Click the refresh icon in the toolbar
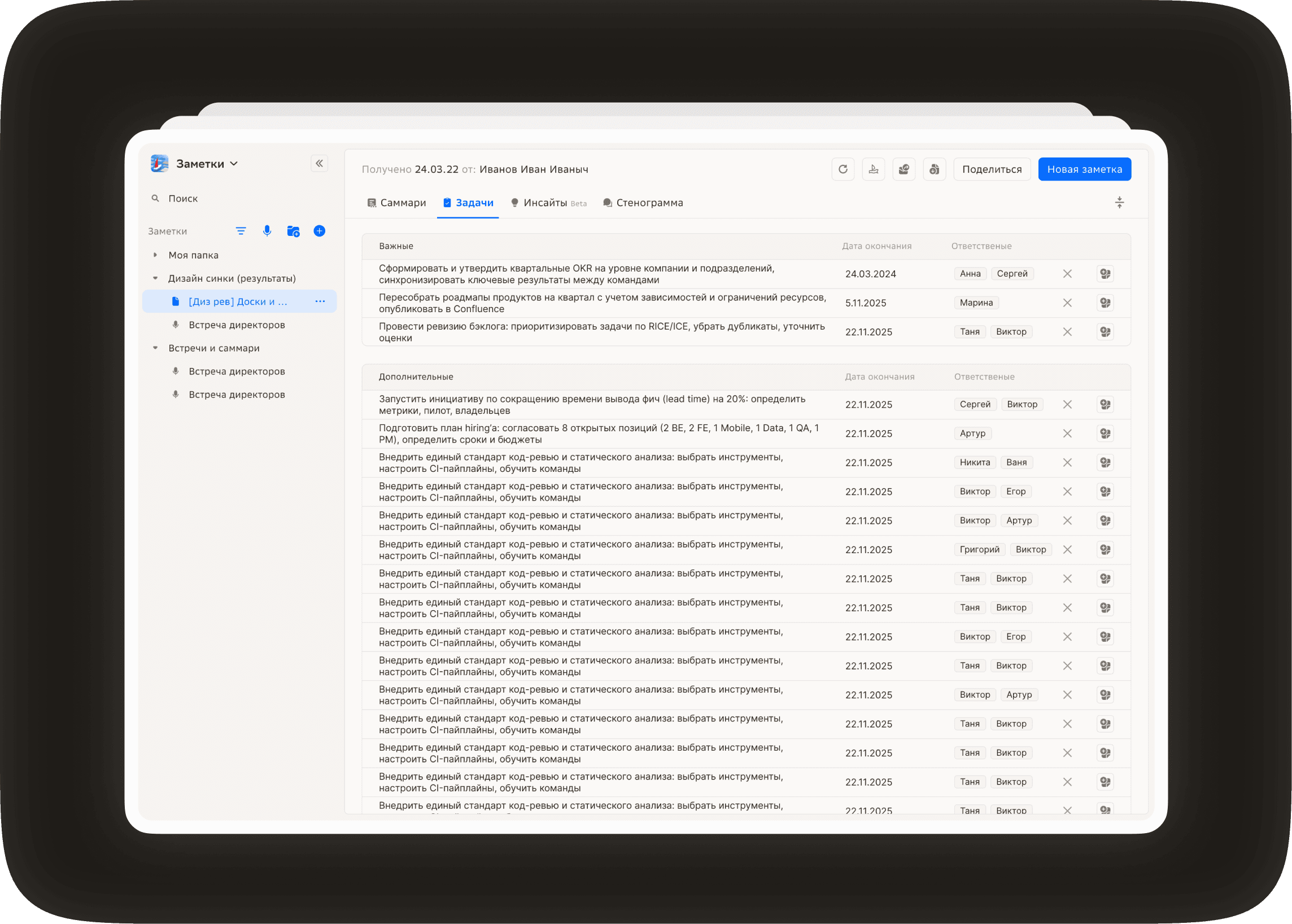The height and width of the screenshot is (924, 1292). point(843,169)
